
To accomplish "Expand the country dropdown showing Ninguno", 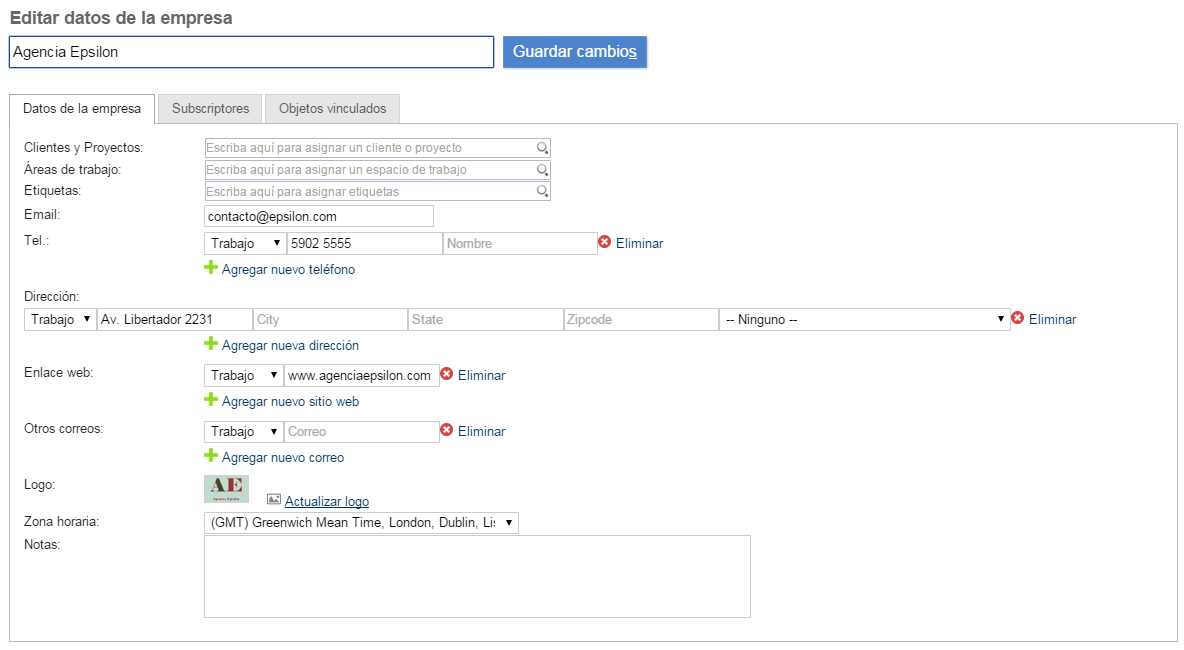I will click(864, 319).
